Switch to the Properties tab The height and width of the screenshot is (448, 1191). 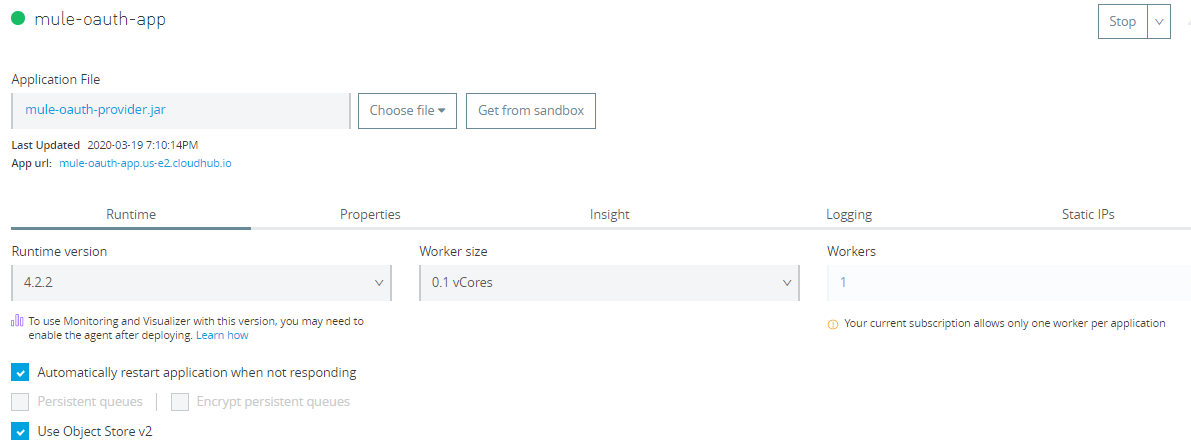point(370,215)
